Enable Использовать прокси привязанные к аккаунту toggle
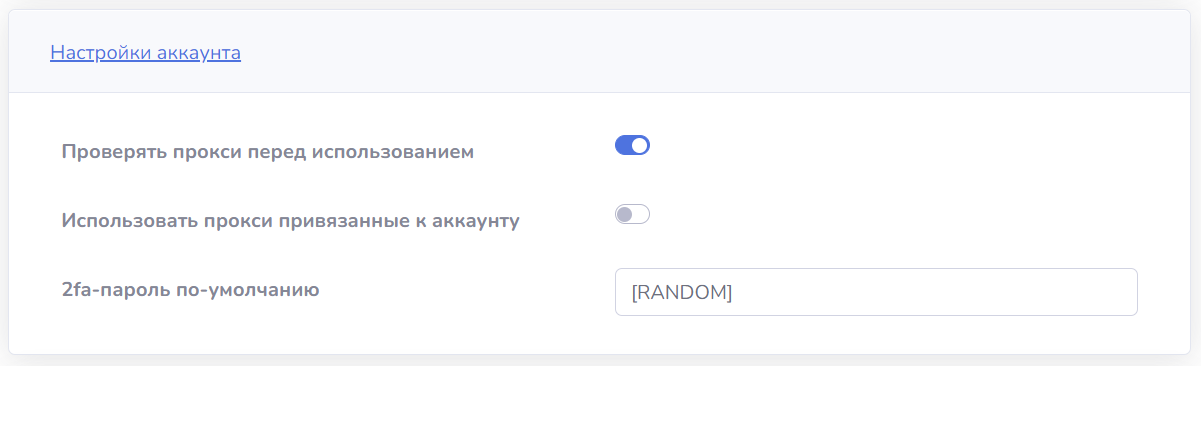The height and width of the screenshot is (432, 1201). [632, 214]
